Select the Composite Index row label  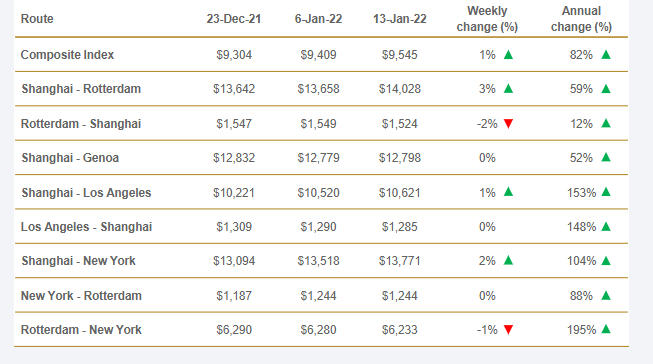pos(67,55)
